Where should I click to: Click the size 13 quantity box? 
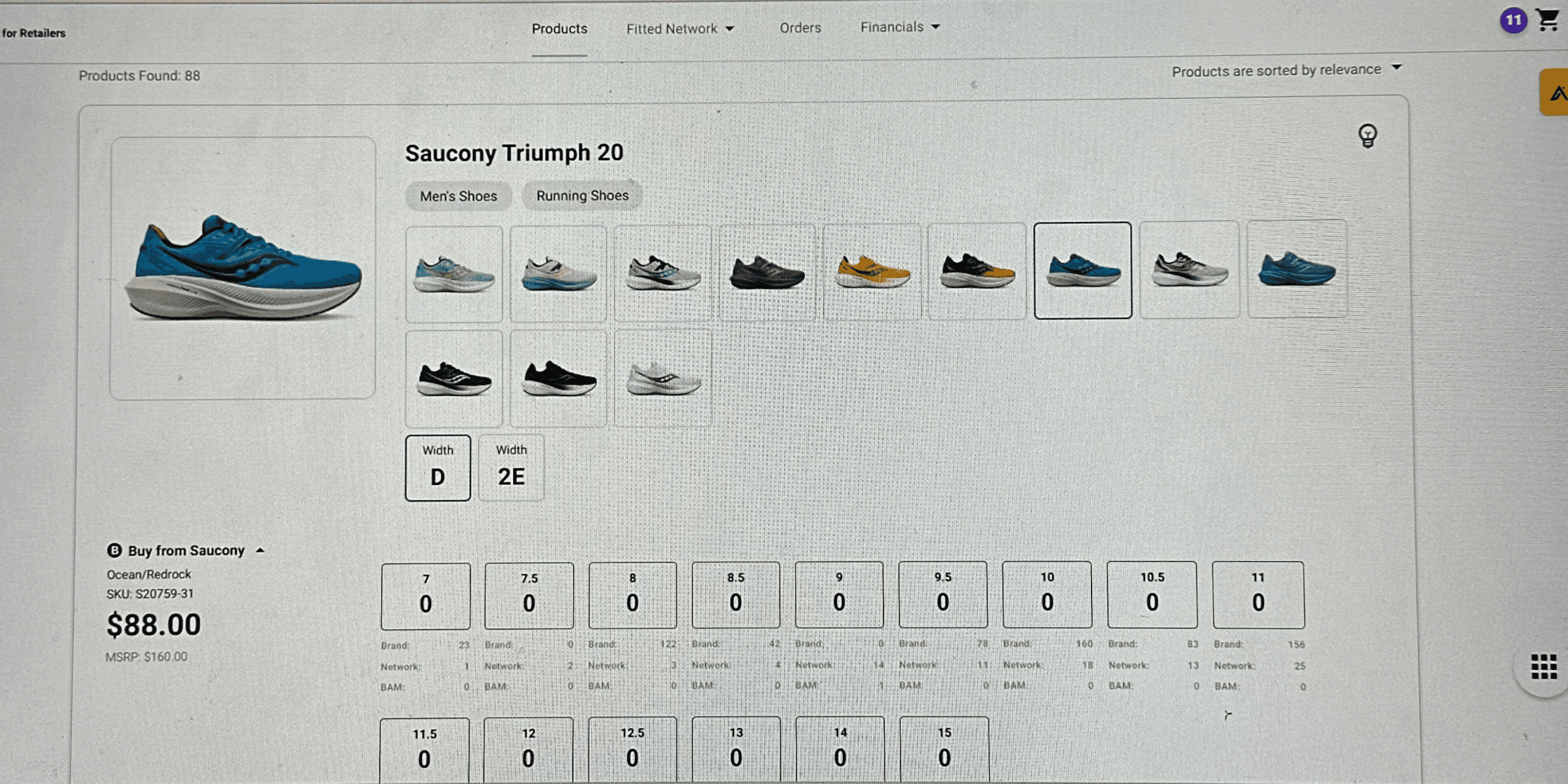click(x=736, y=750)
